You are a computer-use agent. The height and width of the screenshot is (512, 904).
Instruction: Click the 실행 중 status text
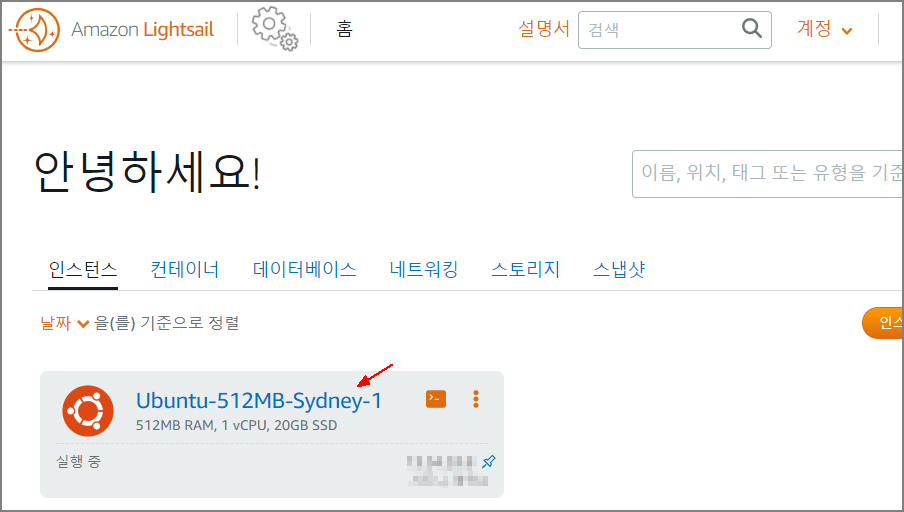(x=78, y=462)
